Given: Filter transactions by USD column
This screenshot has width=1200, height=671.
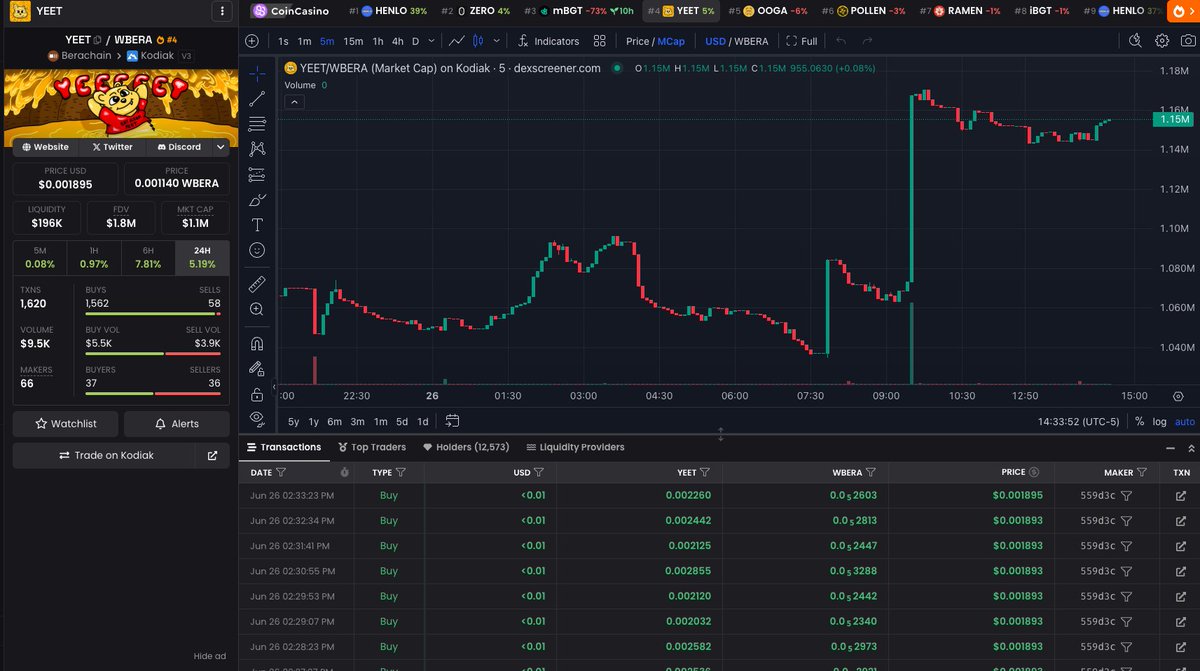Looking at the screenshot, I should (x=540, y=472).
